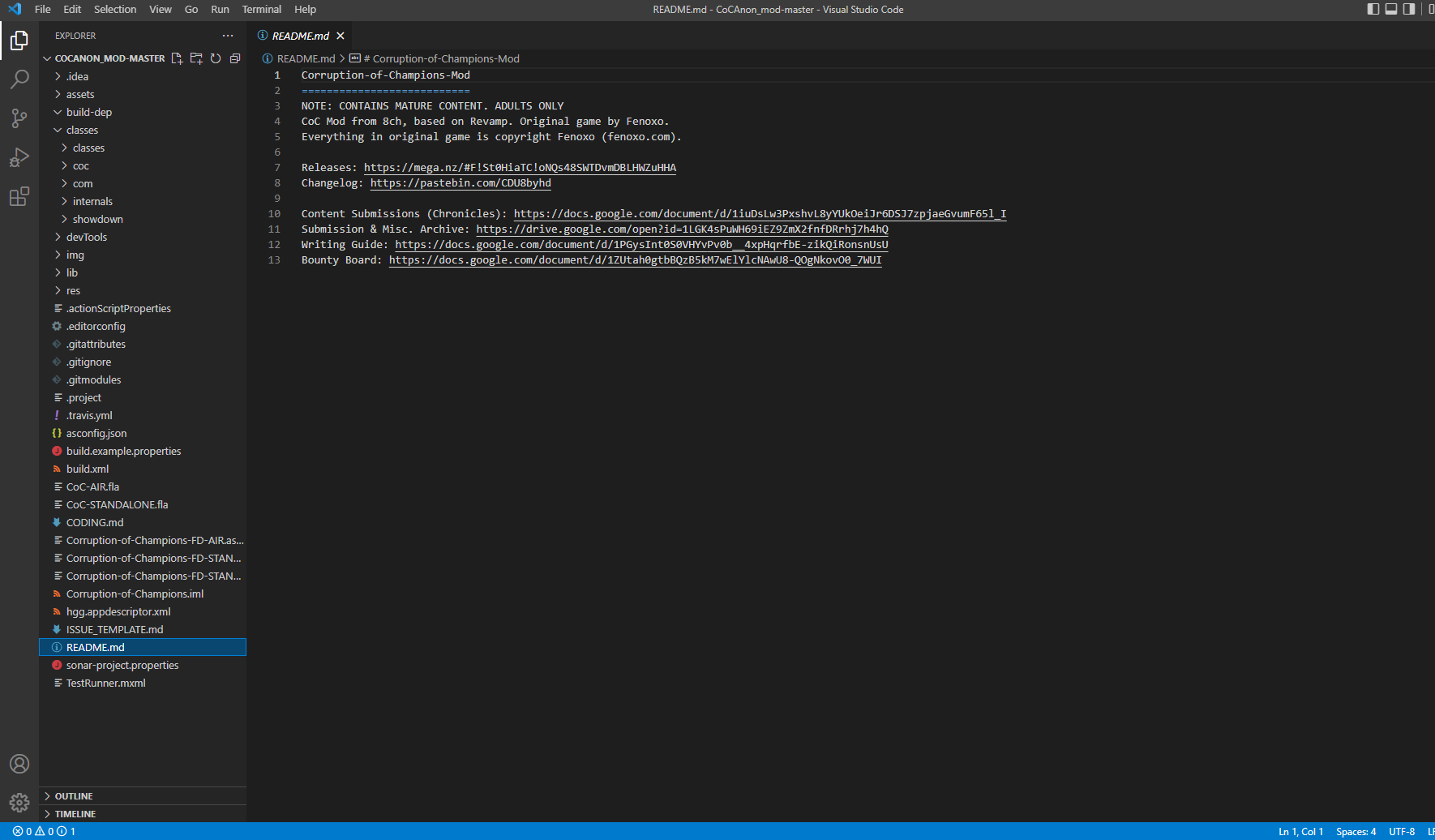The width and height of the screenshot is (1435, 840).
Task: Expand the assets folder
Action: (80, 94)
